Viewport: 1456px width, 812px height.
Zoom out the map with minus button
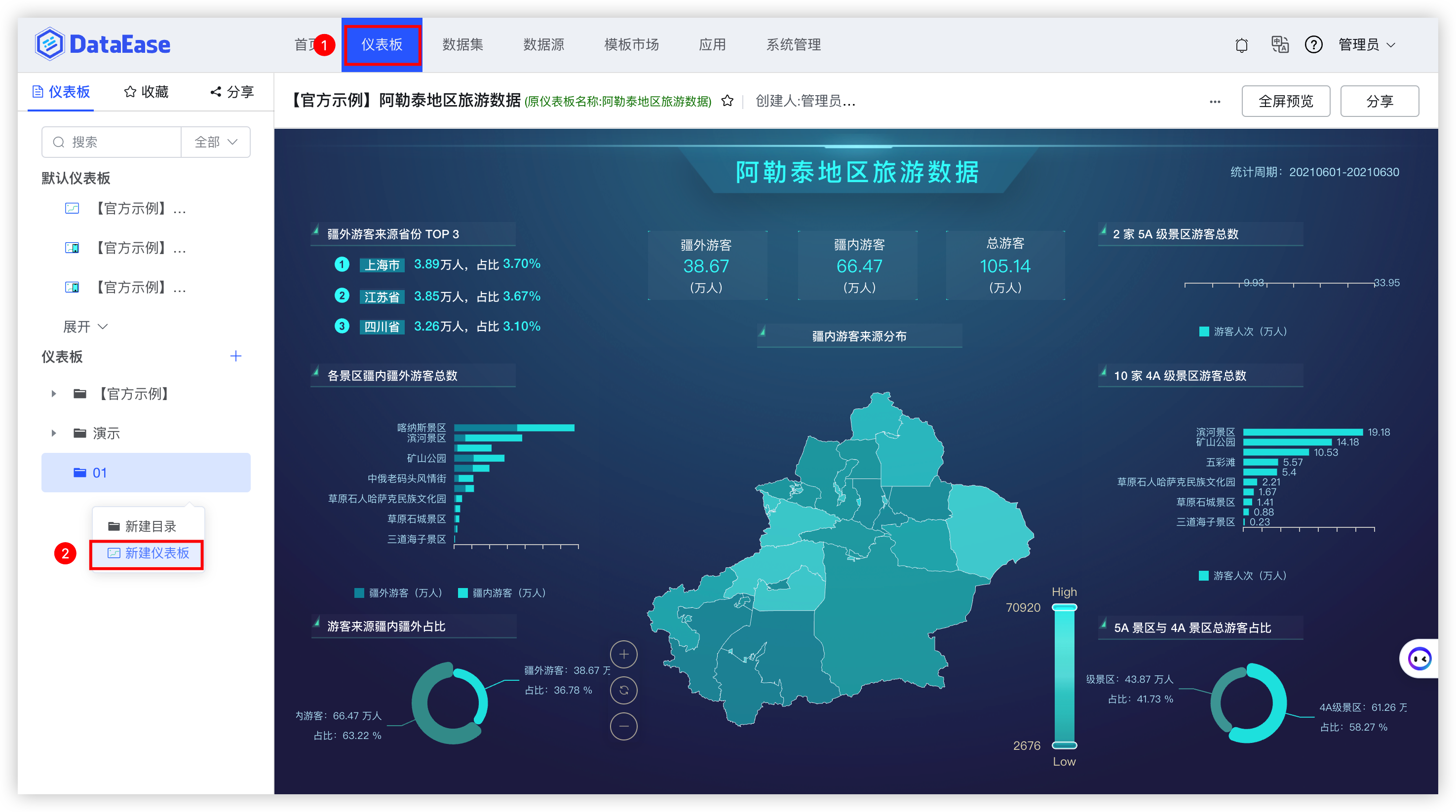coord(623,726)
